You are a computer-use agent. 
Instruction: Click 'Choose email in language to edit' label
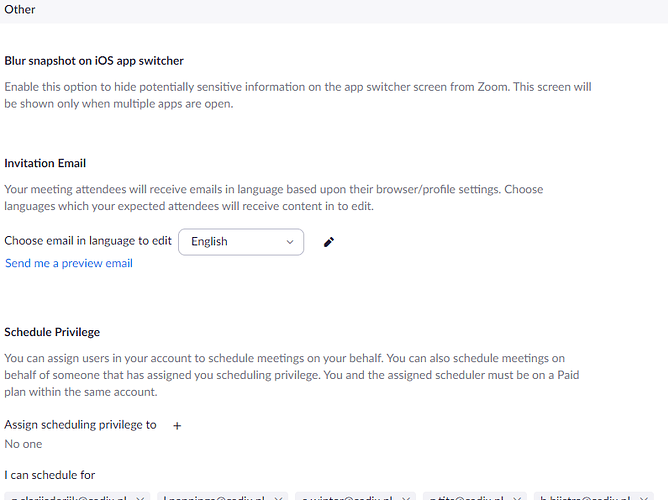point(88,241)
